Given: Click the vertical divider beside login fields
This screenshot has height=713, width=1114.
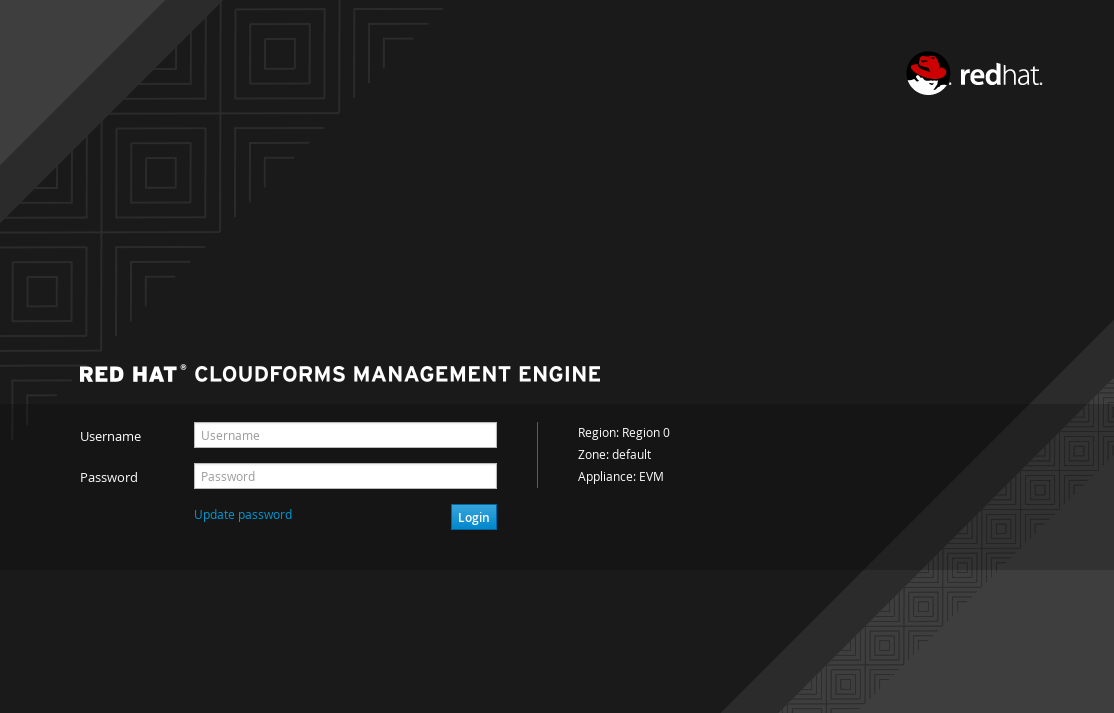Looking at the screenshot, I should point(537,455).
